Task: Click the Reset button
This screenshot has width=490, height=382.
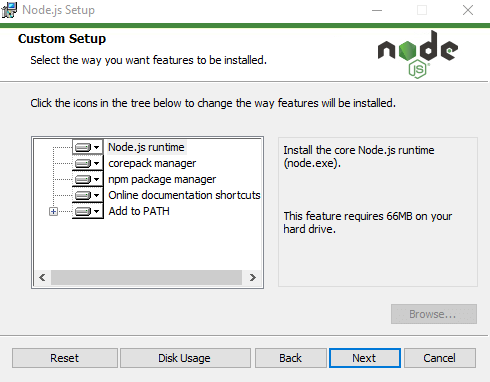Action: pyautogui.click(x=65, y=358)
